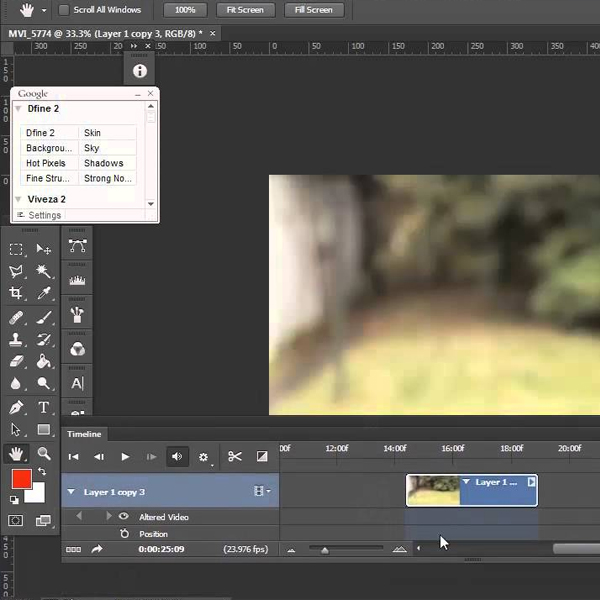Select the Magic Wand tool
This screenshot has width=600, height=600.
click(x=44, y=271)
